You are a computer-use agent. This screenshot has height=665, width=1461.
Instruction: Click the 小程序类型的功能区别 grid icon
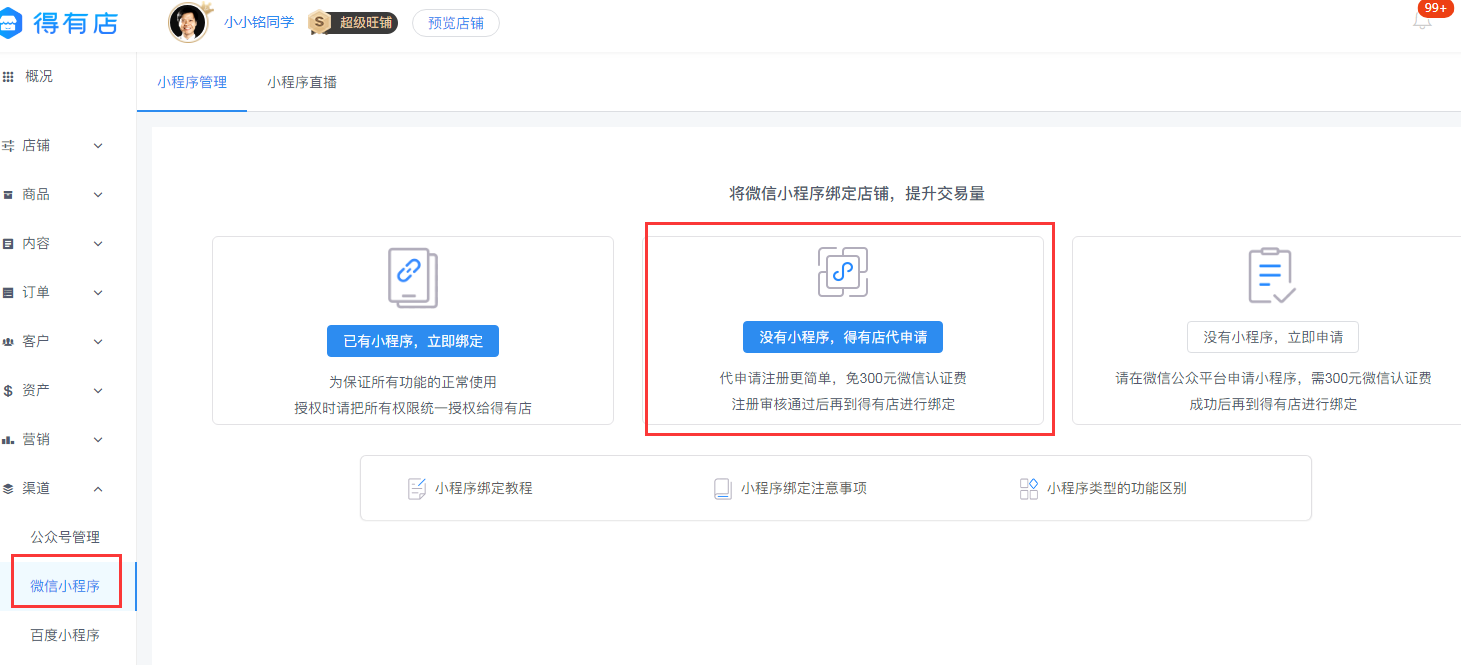pos(1028,489)
